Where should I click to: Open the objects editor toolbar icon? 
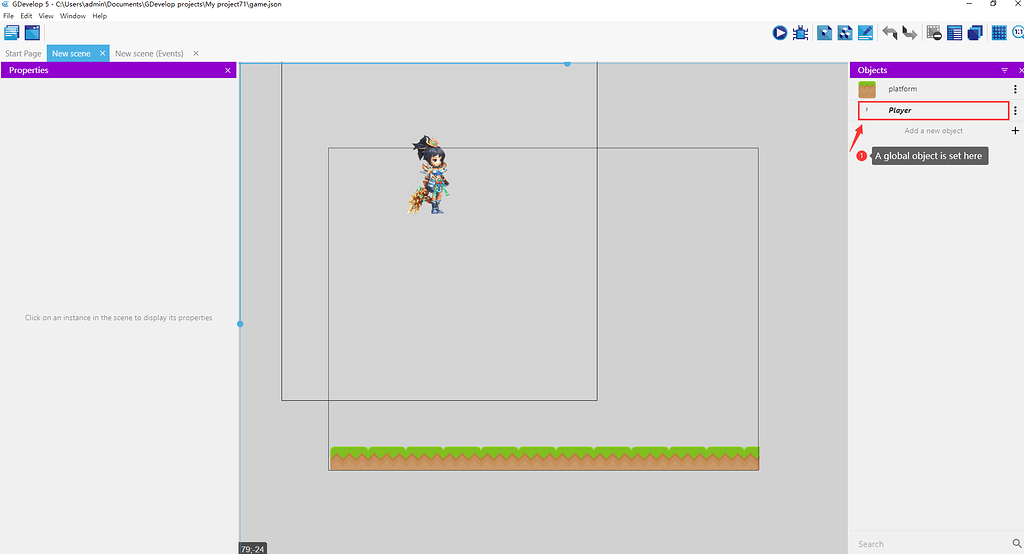pyautogui.click(x=824, y=33)
